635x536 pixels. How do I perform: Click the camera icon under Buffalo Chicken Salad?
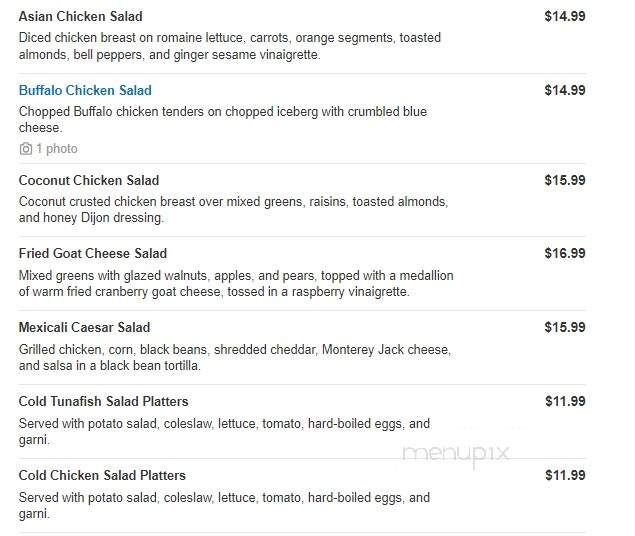coord(26,149)
